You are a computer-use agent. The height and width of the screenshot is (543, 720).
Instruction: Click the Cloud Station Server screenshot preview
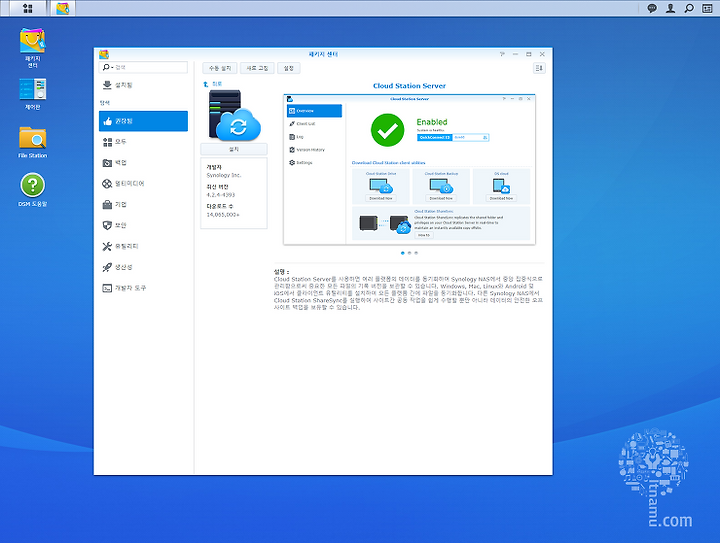coord(410,169)
